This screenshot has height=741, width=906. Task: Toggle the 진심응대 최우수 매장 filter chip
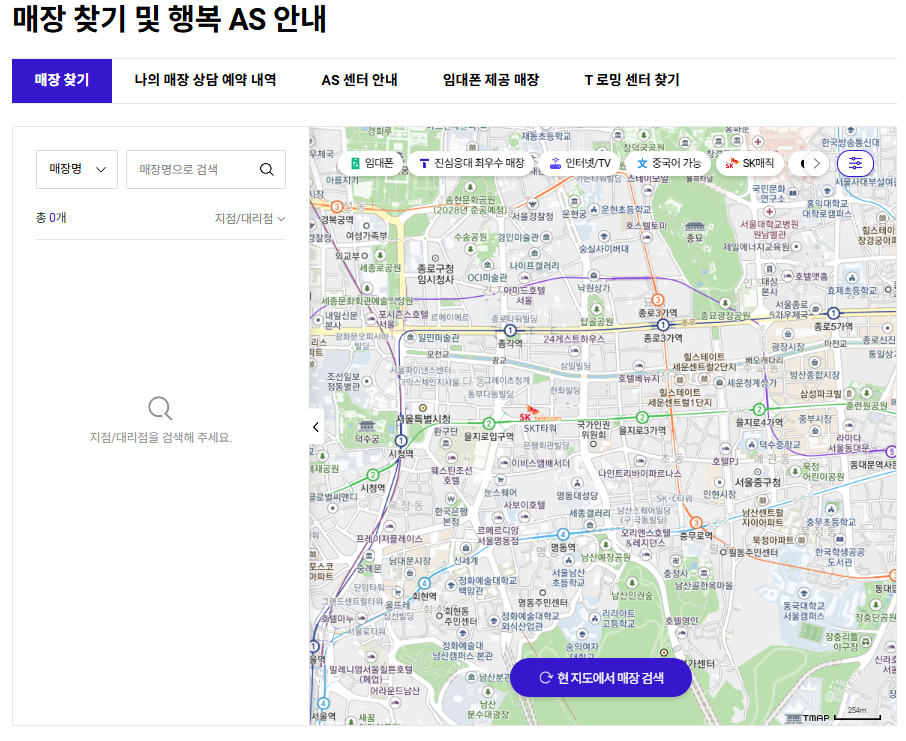[473, 164]
